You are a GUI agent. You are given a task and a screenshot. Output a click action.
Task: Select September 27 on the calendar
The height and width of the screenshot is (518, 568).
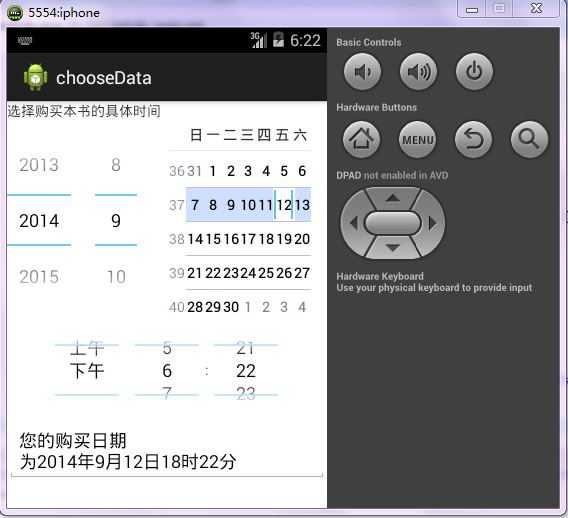pos(302,273)
